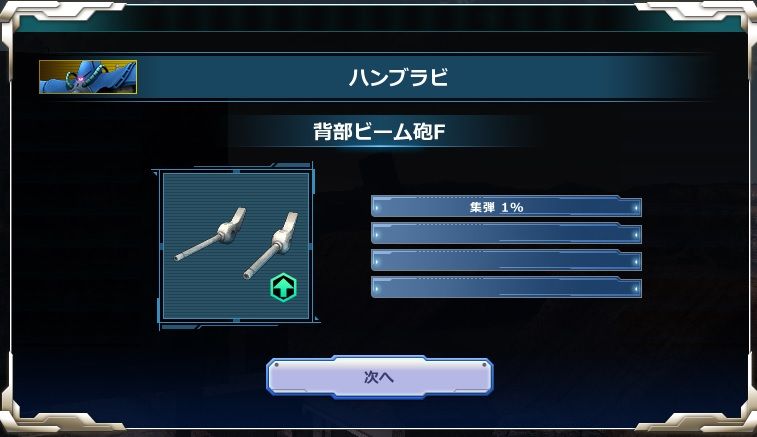This screenshot has height=437, width=757.
Task: Select the third empty bonus slot bar
Action: (x=506, y=261)
